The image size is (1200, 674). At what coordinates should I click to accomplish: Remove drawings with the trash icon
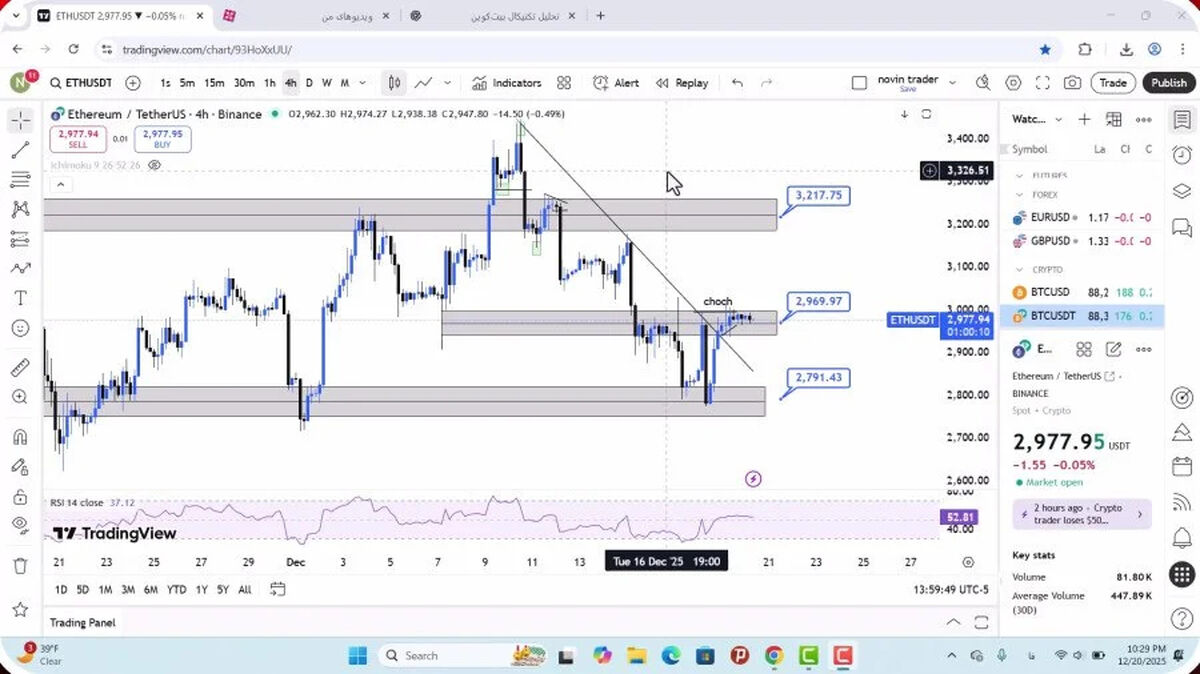pyautogui.click(x=20, y=566)
